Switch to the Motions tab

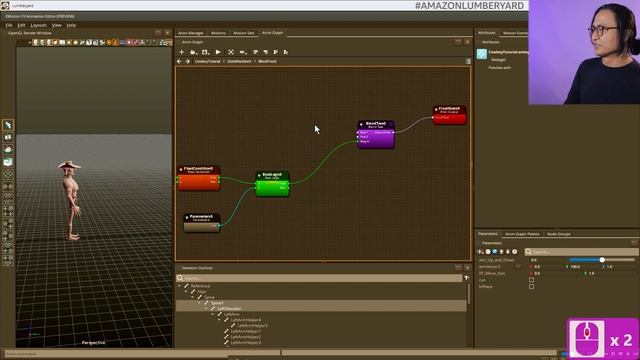[218, 33]
